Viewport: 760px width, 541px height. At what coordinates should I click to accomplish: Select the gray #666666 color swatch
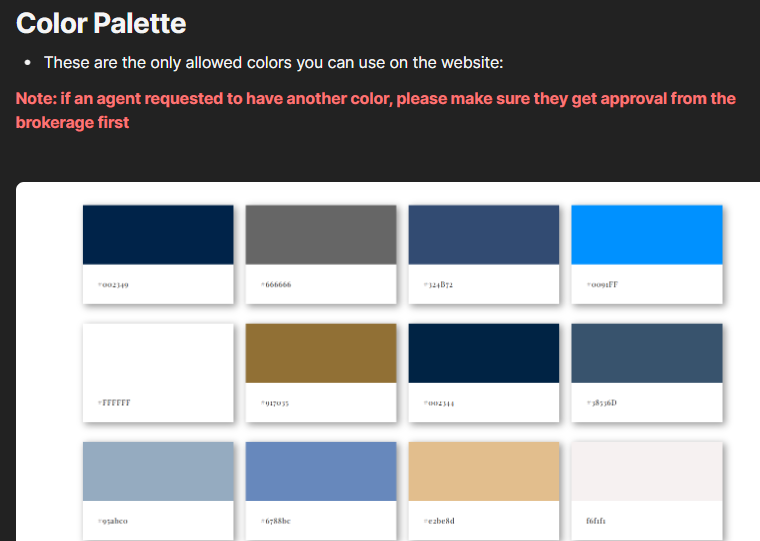(321, 235)
